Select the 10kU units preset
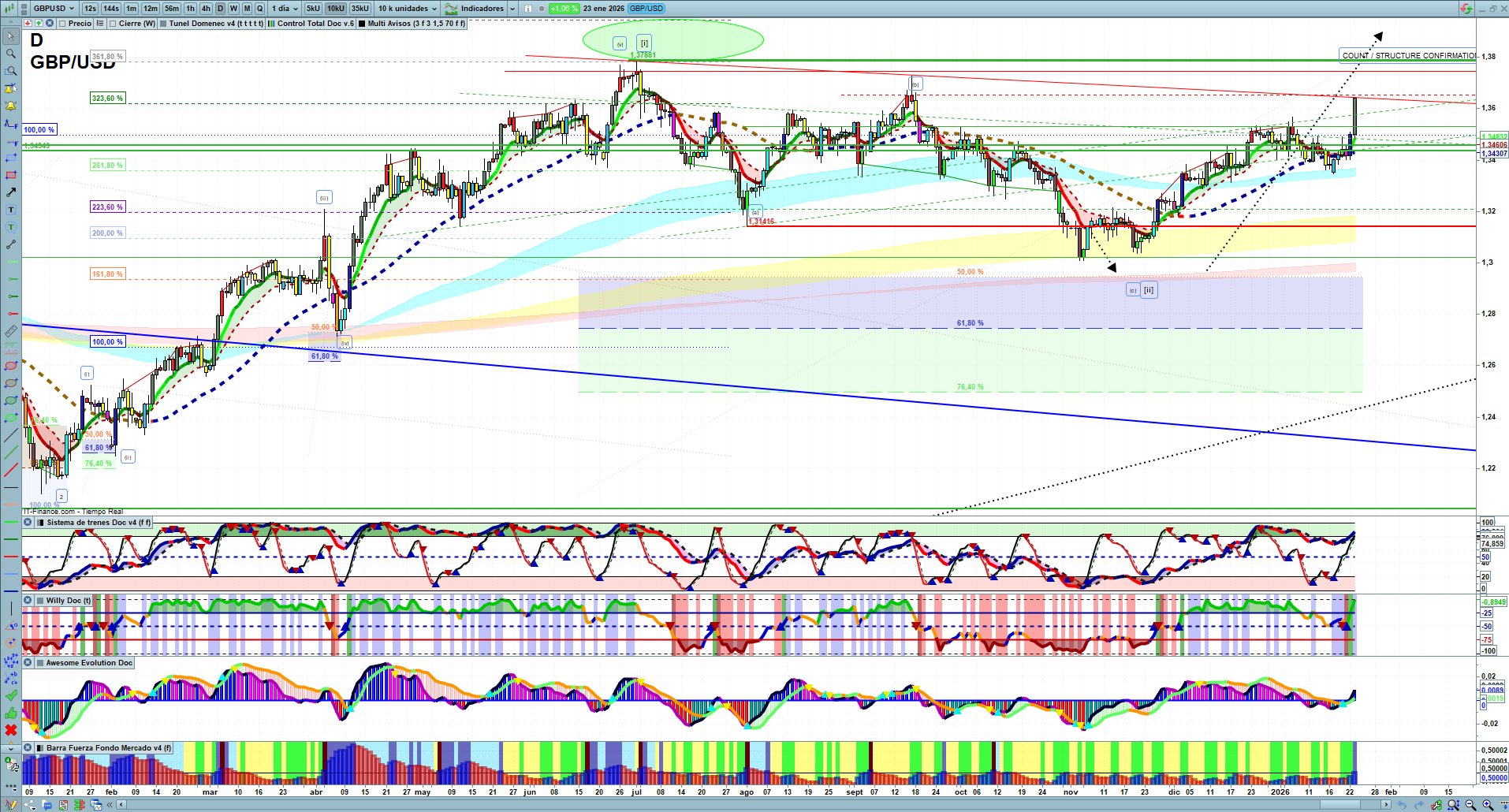This screenshot has height=812, width=1509. point(335,9)
